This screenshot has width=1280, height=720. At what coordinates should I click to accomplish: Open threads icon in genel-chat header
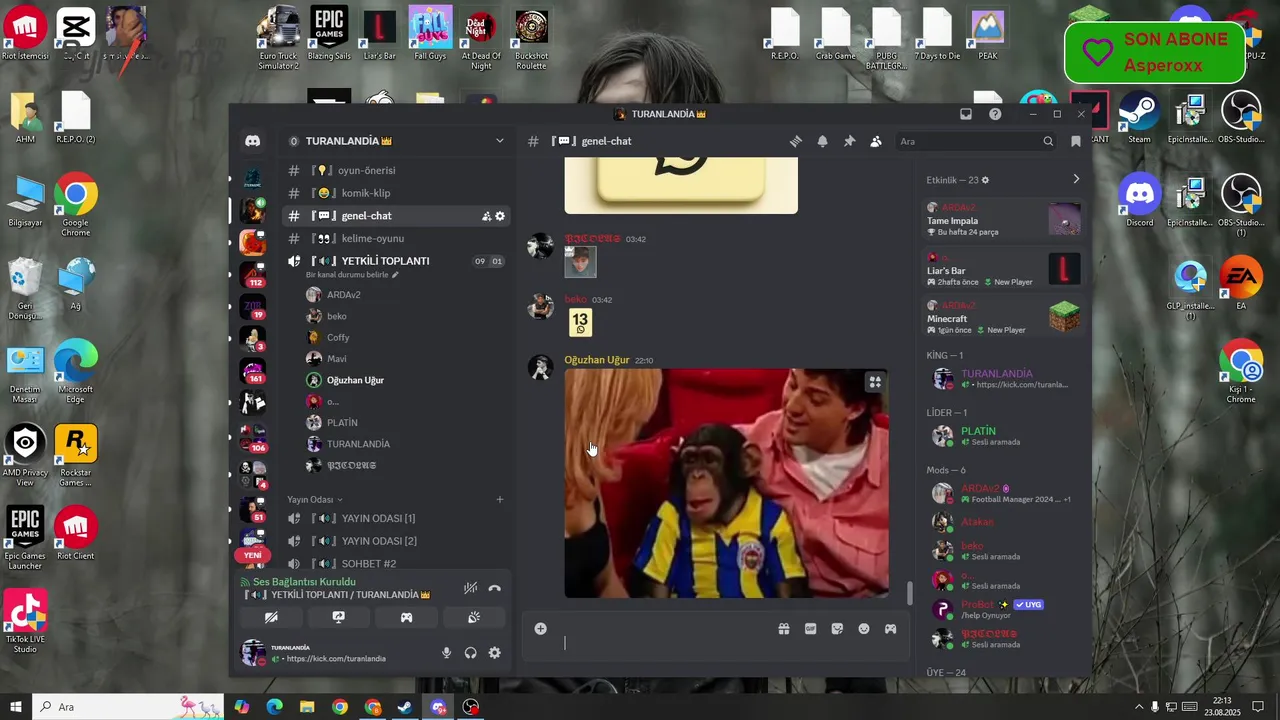click(796, 141)
